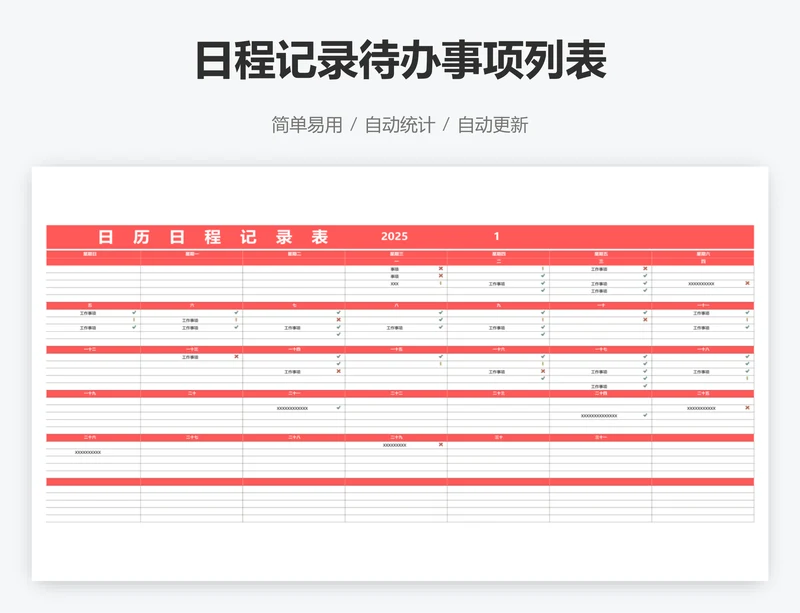Toggle first green check under day 五
The height and width of the screenshot is (613, 800).
coord(134,313)
